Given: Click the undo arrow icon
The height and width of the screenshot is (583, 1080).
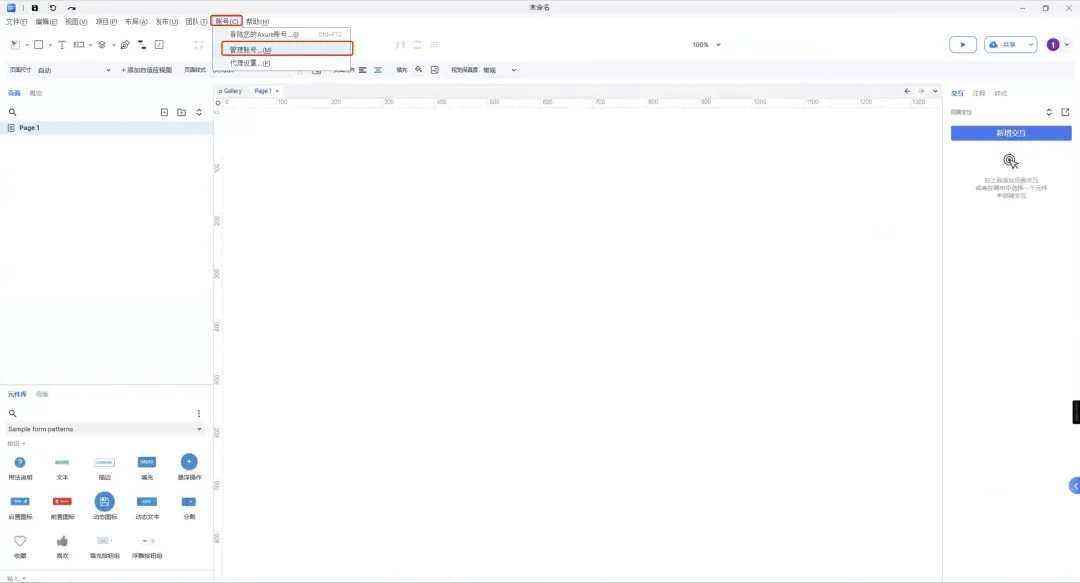Looking at the screenshot, I should coord(53,8).
